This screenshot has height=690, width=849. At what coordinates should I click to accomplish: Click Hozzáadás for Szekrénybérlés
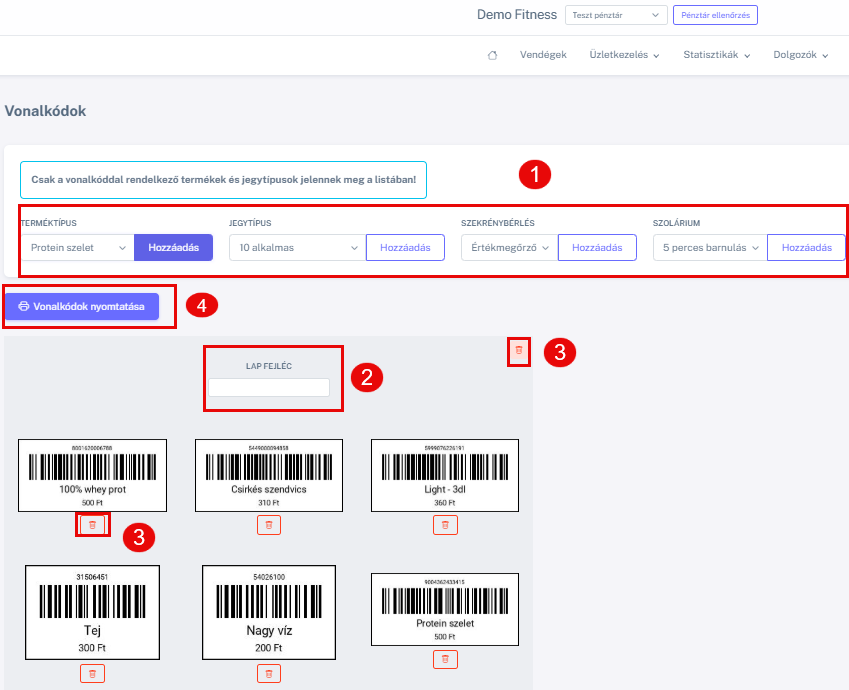click(x=597, y=248)
